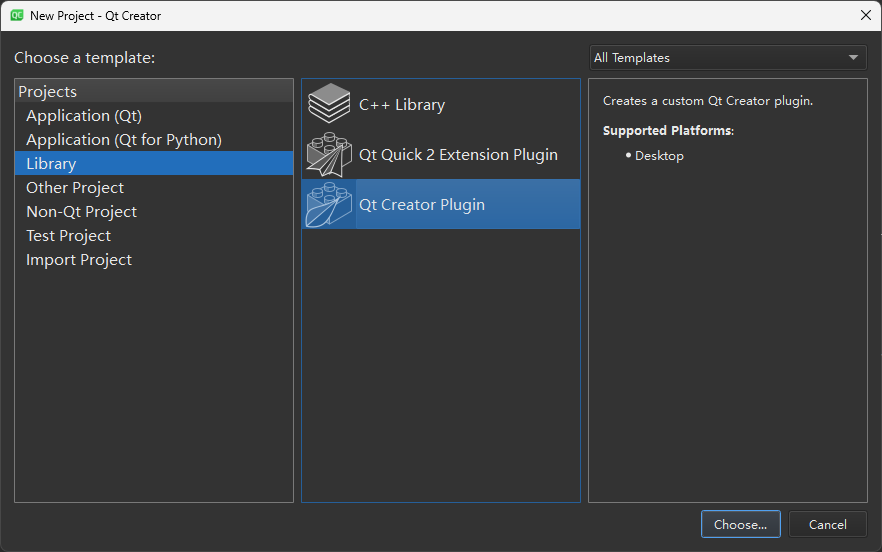Click the Qt Creator logo in title bar
The width and height of the screenshot is (882, 552).
point(17,15)
